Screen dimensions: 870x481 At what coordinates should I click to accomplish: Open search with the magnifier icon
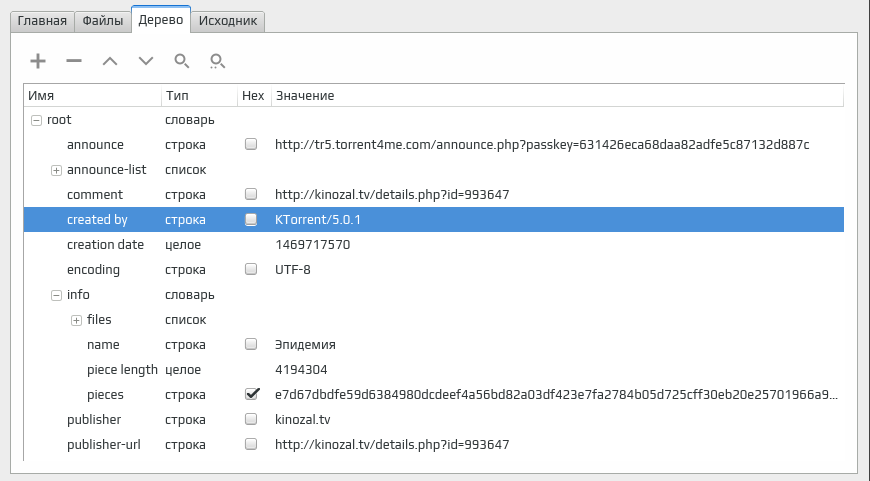[x=181, y=61]
